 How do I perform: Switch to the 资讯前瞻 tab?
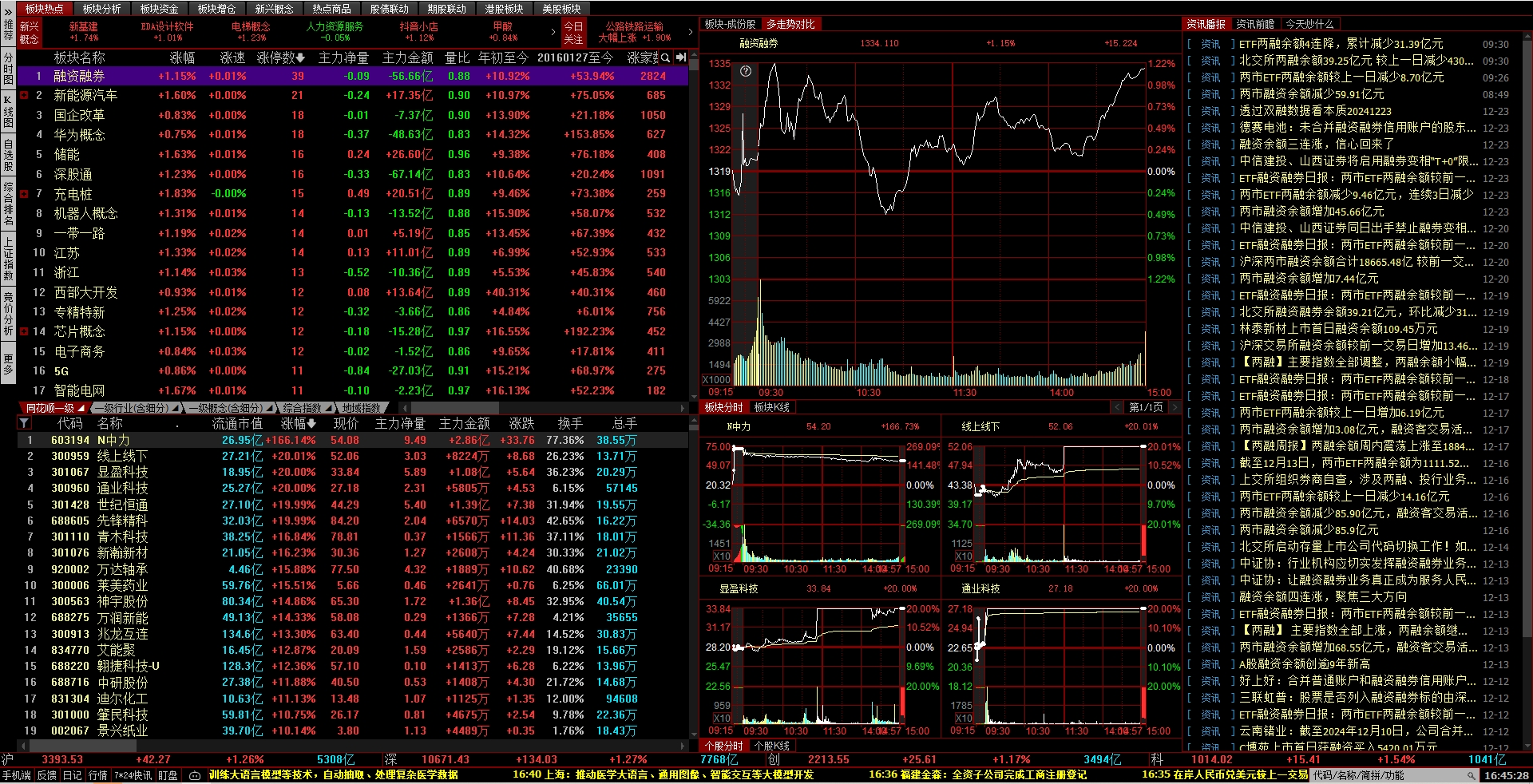pyautogui.click(x=1255, y=25)
